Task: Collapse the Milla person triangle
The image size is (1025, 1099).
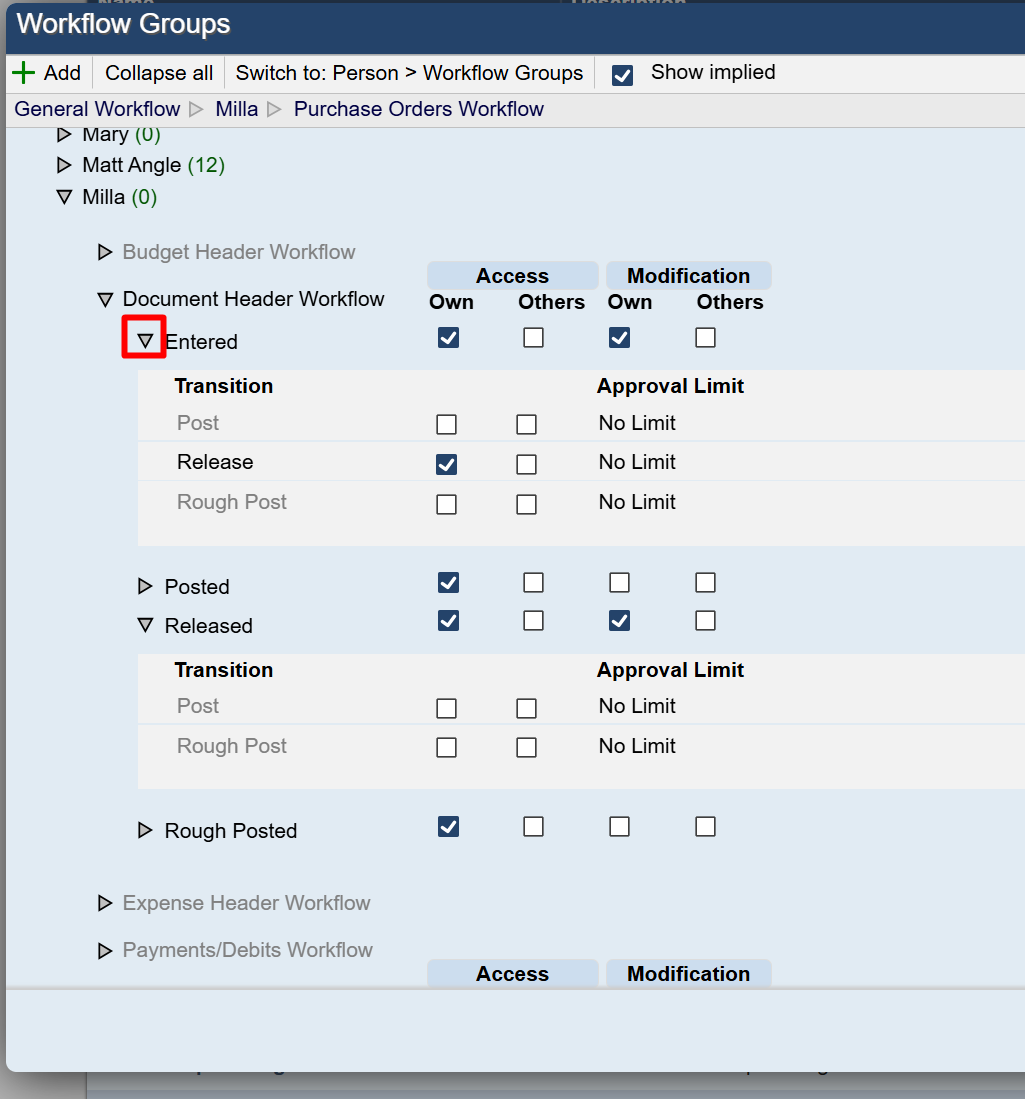Action: tap(65, 197)
